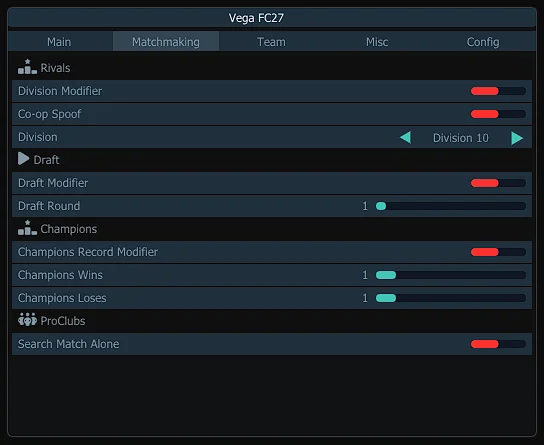Enable the Division Modifier toggle
The width and height of the screenshot is (544, 445).
tap(498, 91)
